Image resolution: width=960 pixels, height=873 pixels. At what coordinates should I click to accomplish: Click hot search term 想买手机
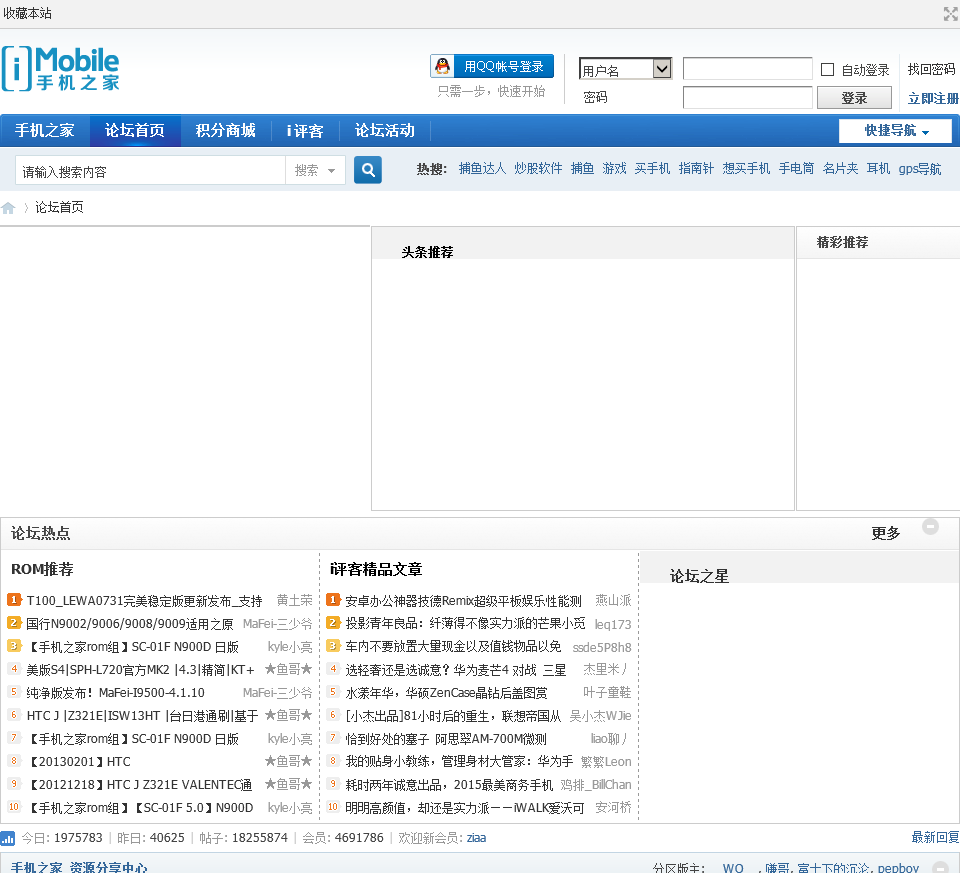(x=746, y=168)
